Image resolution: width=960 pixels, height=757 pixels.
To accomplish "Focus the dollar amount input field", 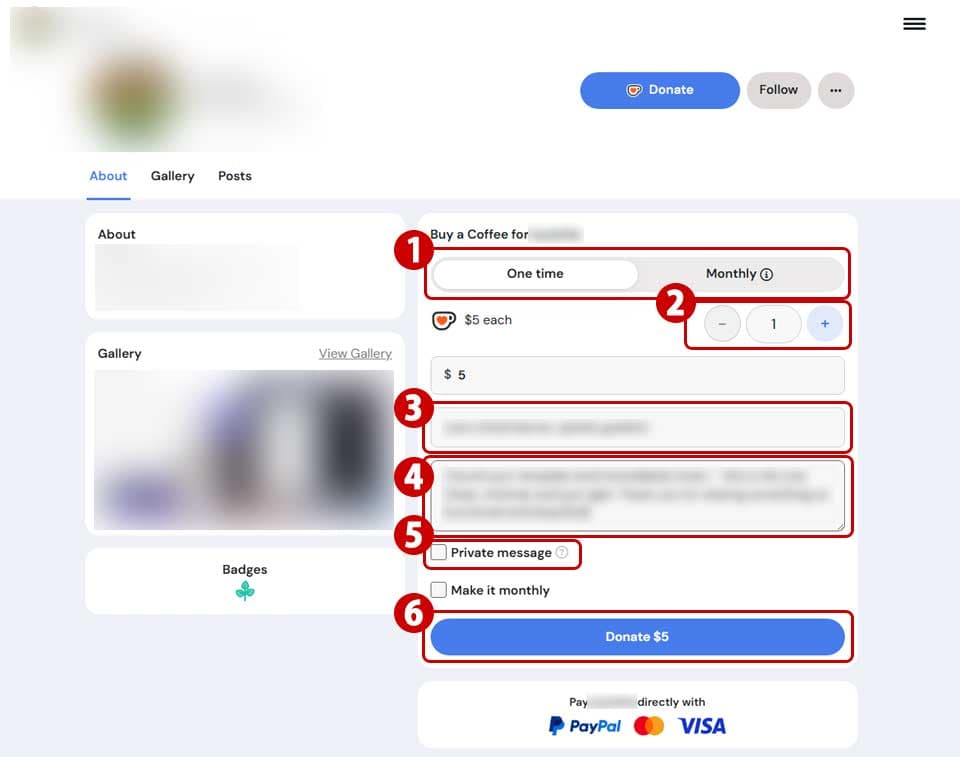I will tap(637, 375).
